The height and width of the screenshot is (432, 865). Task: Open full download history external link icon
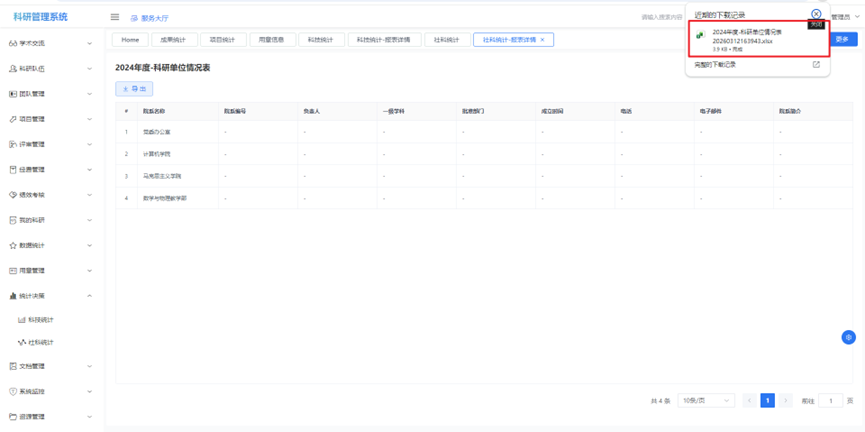(x=816, y=65)
